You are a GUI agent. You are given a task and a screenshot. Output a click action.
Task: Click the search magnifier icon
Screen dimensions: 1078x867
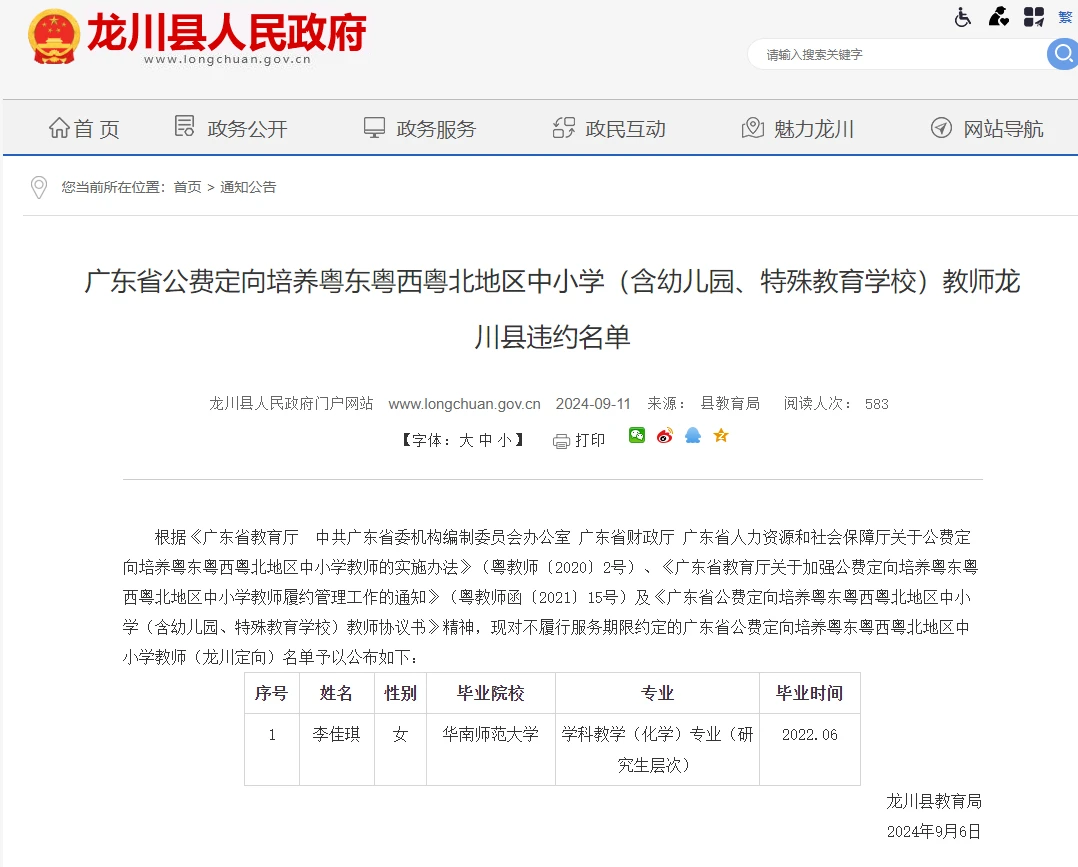click(1062, 55)
